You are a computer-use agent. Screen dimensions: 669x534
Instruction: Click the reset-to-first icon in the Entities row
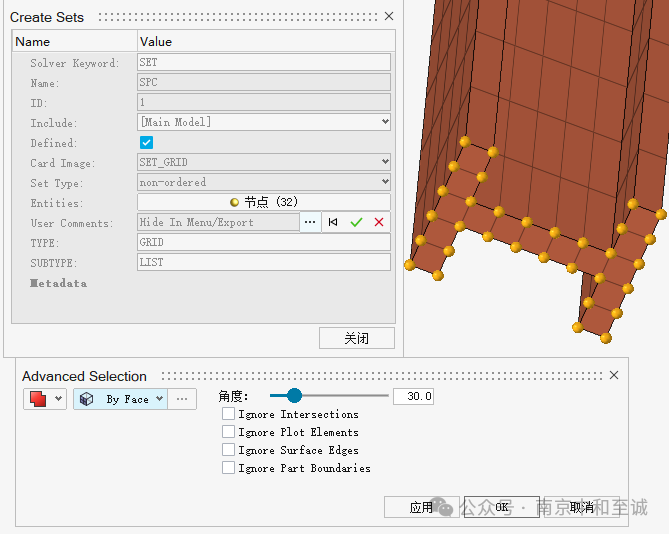click(333, 222)
